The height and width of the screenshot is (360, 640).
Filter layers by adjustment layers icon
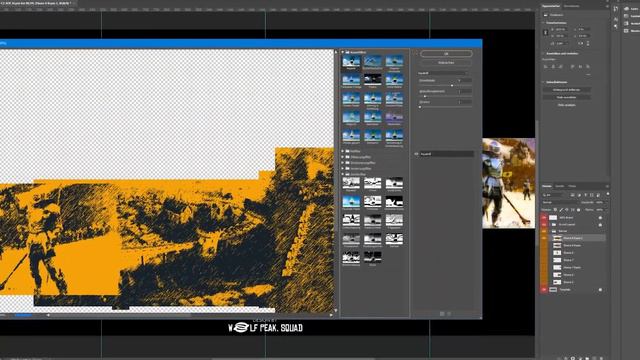tap(579, 195)
